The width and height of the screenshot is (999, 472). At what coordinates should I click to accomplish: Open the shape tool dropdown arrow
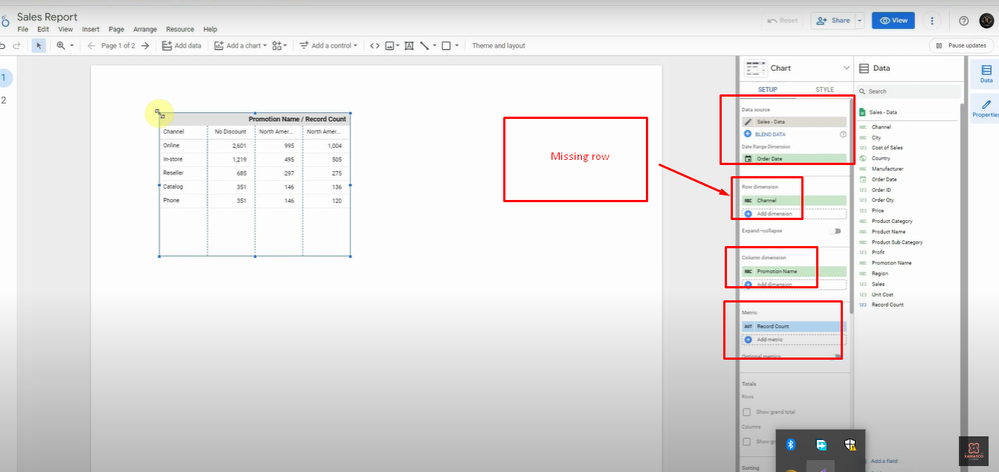point(457,46)
